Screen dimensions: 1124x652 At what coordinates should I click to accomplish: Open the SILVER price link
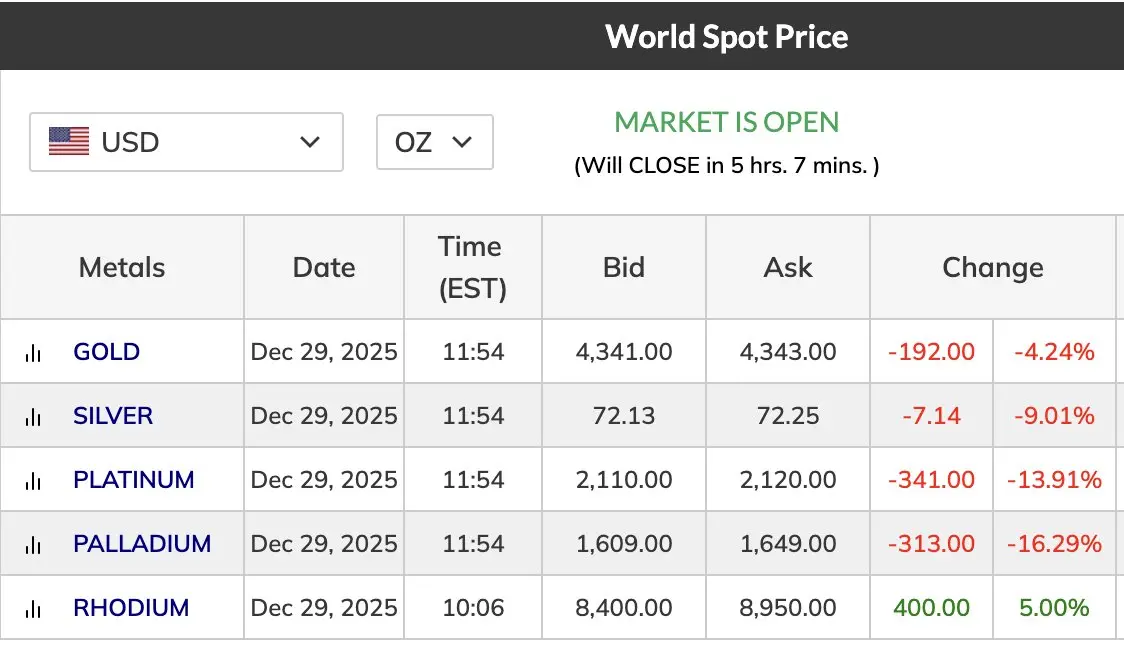pyautogui.click(x=113, y=416)
